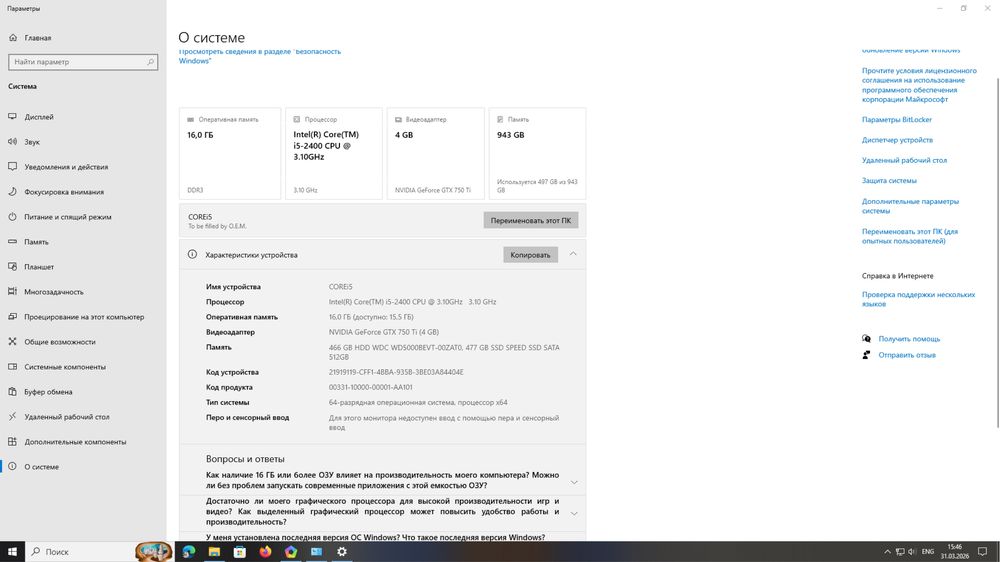Click Получить помощь link

tap(909, 339)
